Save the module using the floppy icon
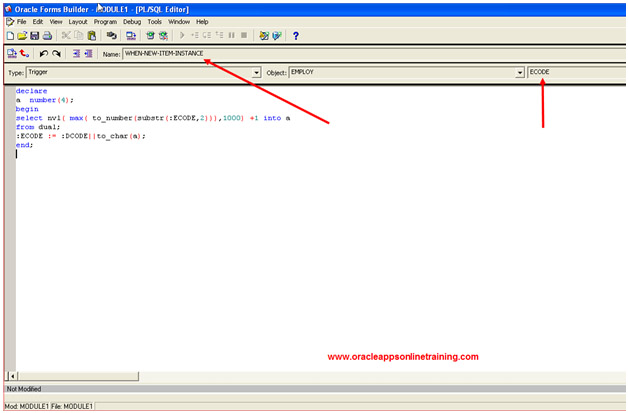The width and height of the screenshot is (628, 413). pos(33,35)
